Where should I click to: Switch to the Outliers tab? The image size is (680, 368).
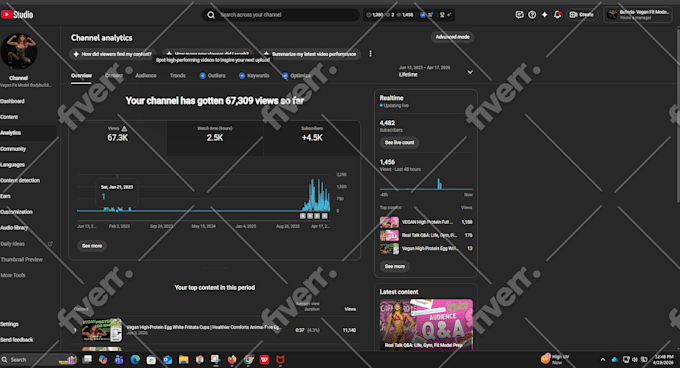[212, 76]
